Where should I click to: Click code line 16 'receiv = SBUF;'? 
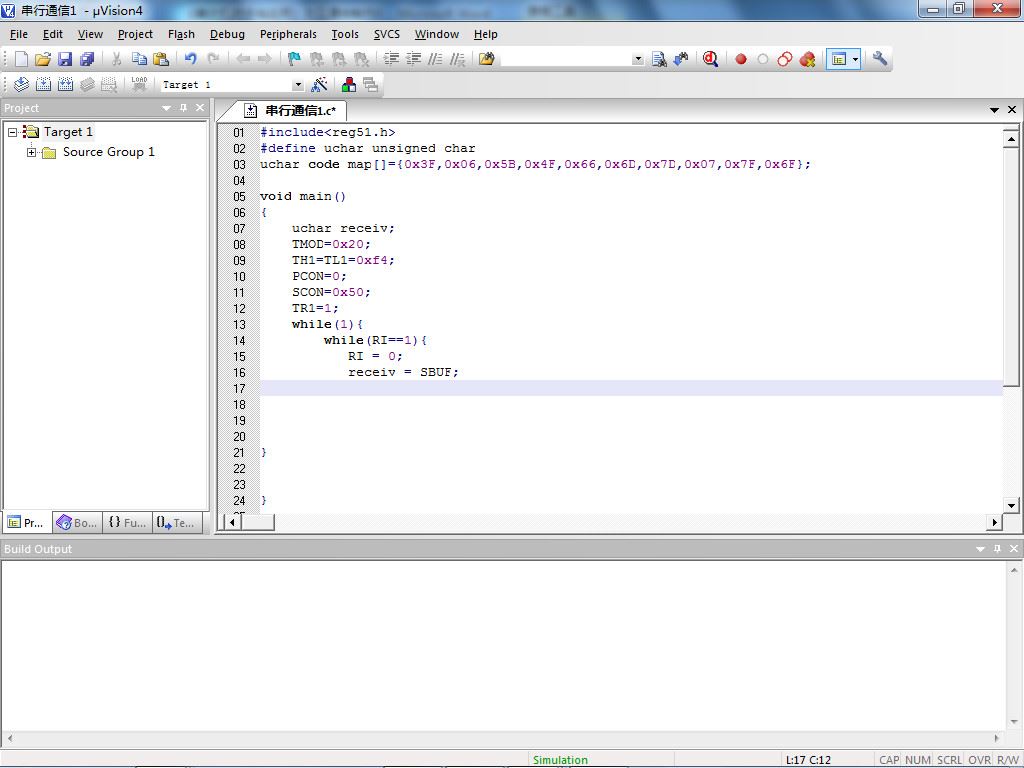click(403, 372)
